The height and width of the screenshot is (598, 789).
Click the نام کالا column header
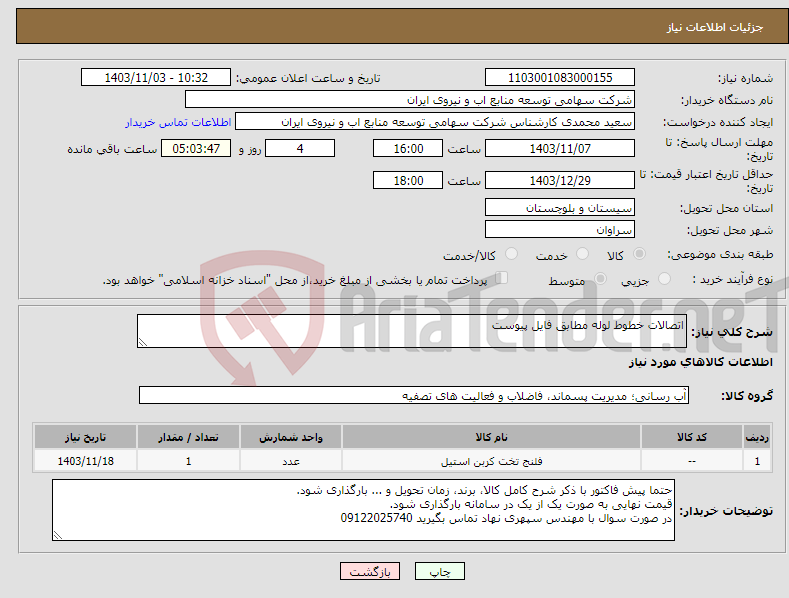click(x=491, y=437)
